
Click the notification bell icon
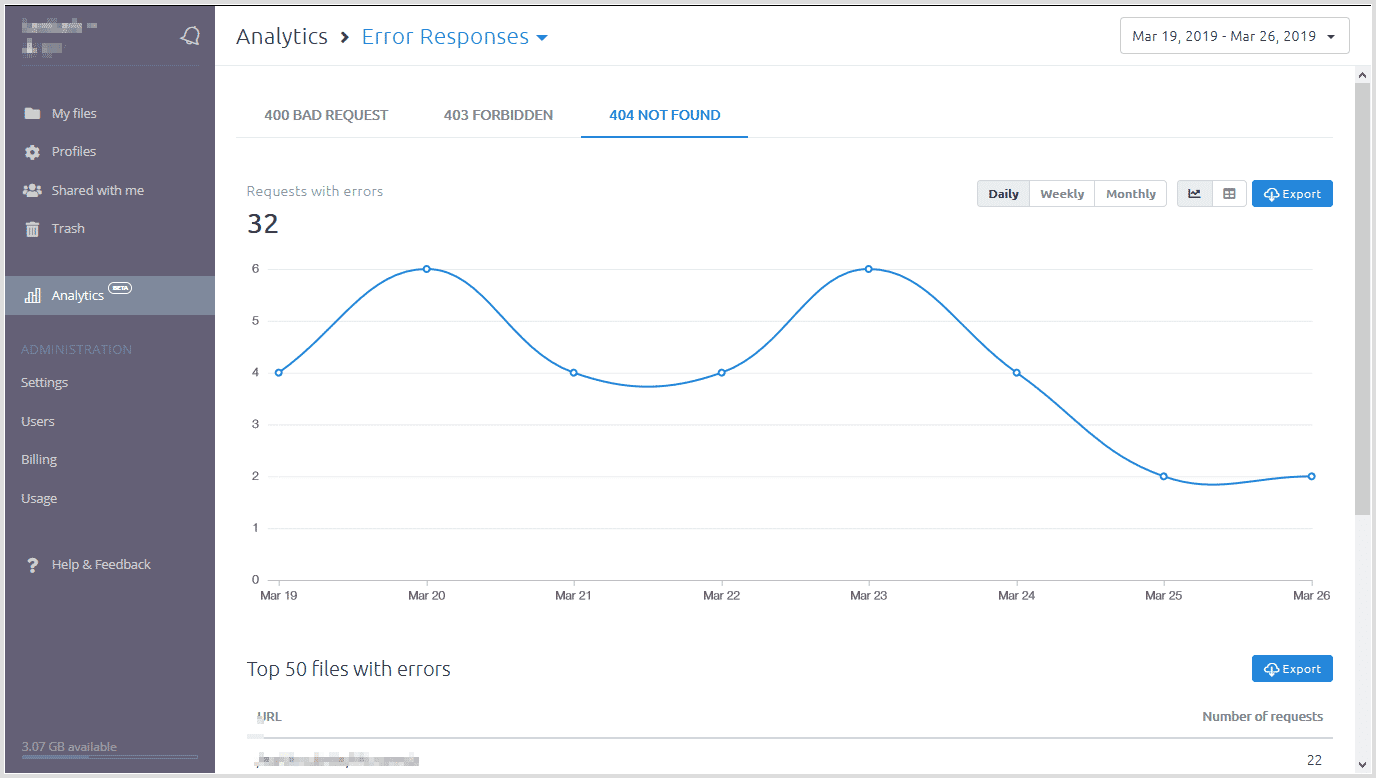click(x=190, y=36)
